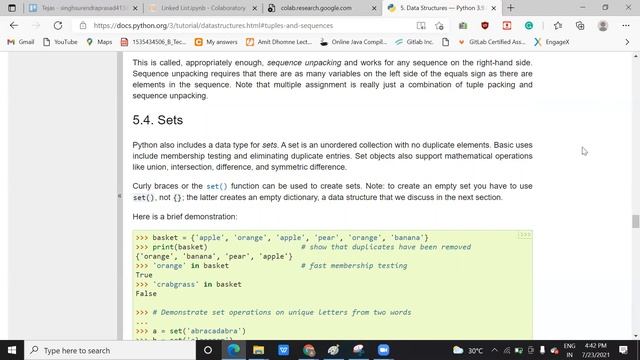Collapse the documentation sidebar
Viewport: 640px width, 360px height.
(120, 196)
